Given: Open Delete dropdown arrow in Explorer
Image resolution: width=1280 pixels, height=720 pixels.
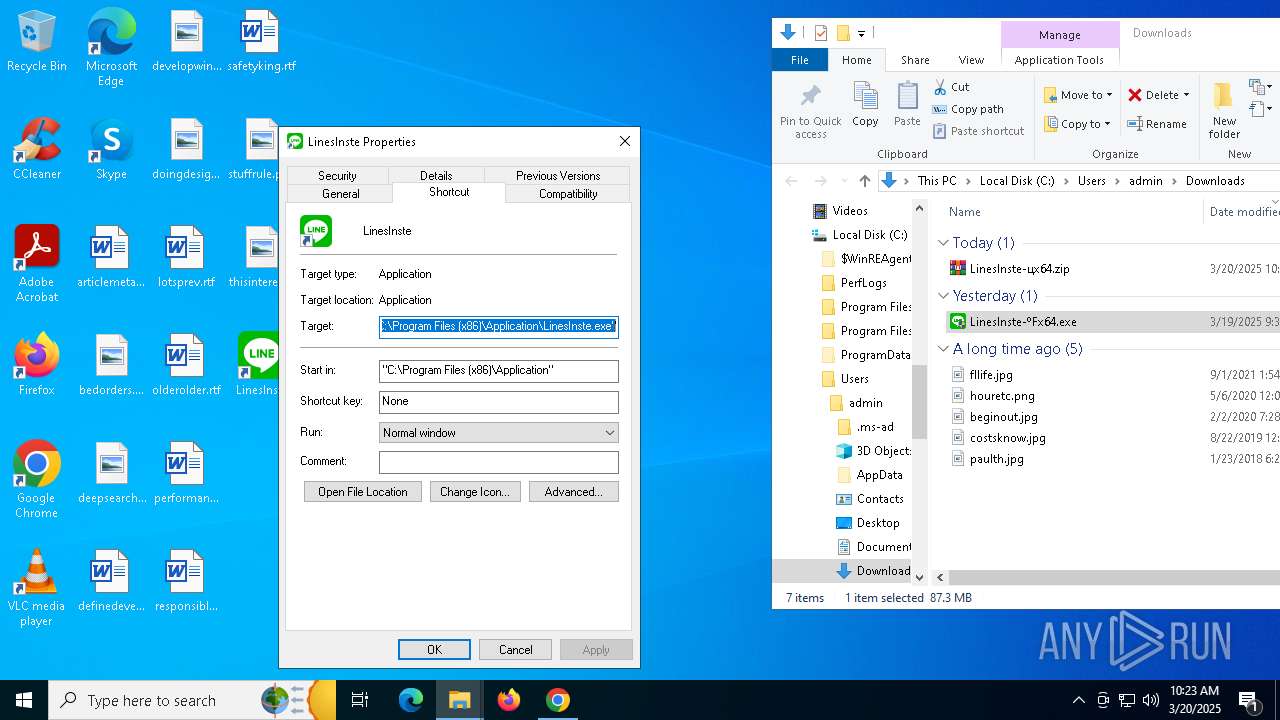Looking at the screenshot, I should (x=1186, y=95).
